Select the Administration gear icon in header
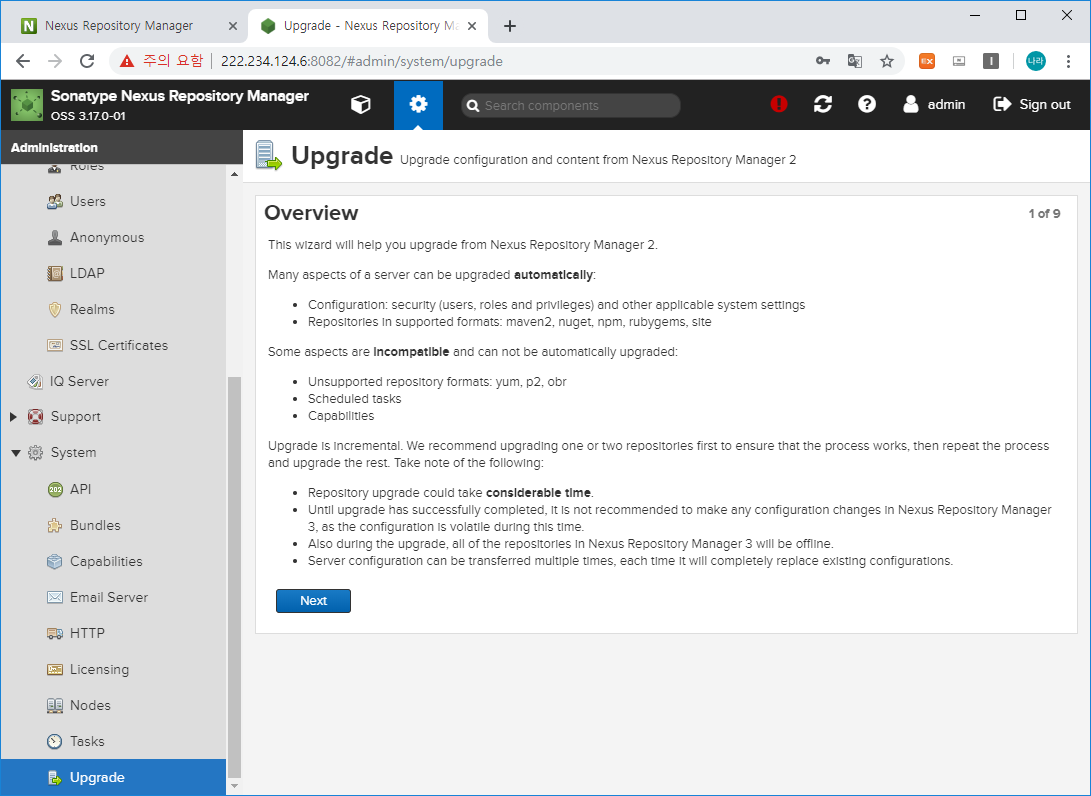 click(418, 104)
